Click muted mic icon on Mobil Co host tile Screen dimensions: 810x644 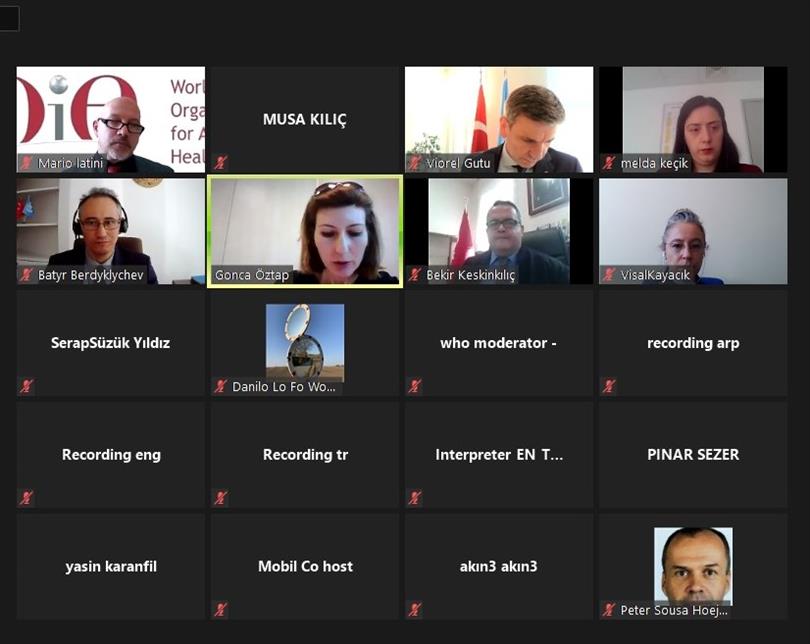coord(221,609)
